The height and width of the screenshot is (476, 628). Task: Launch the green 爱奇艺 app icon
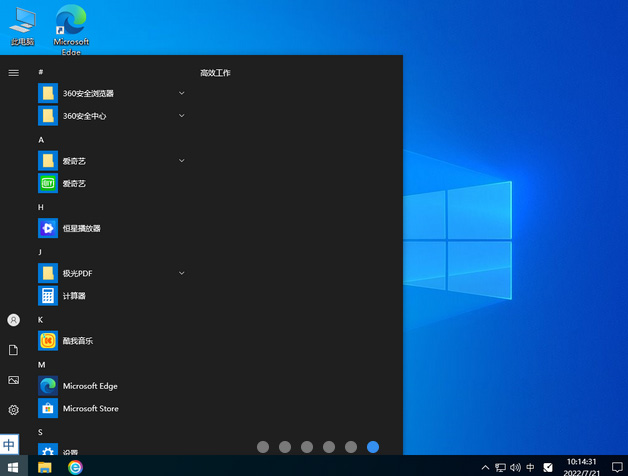(x=48, y=183)
